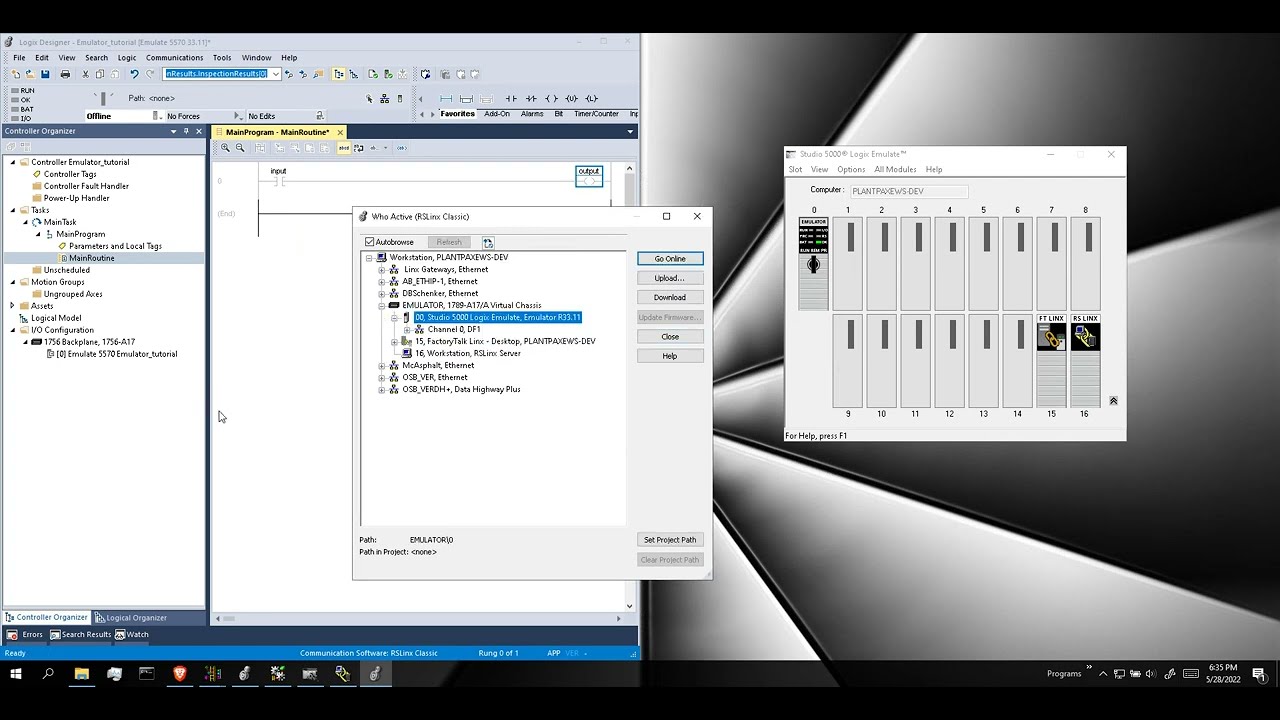Open the Offline controller status dropdown
This screenshot has height=720, width=1280.
tap(156, 116)
